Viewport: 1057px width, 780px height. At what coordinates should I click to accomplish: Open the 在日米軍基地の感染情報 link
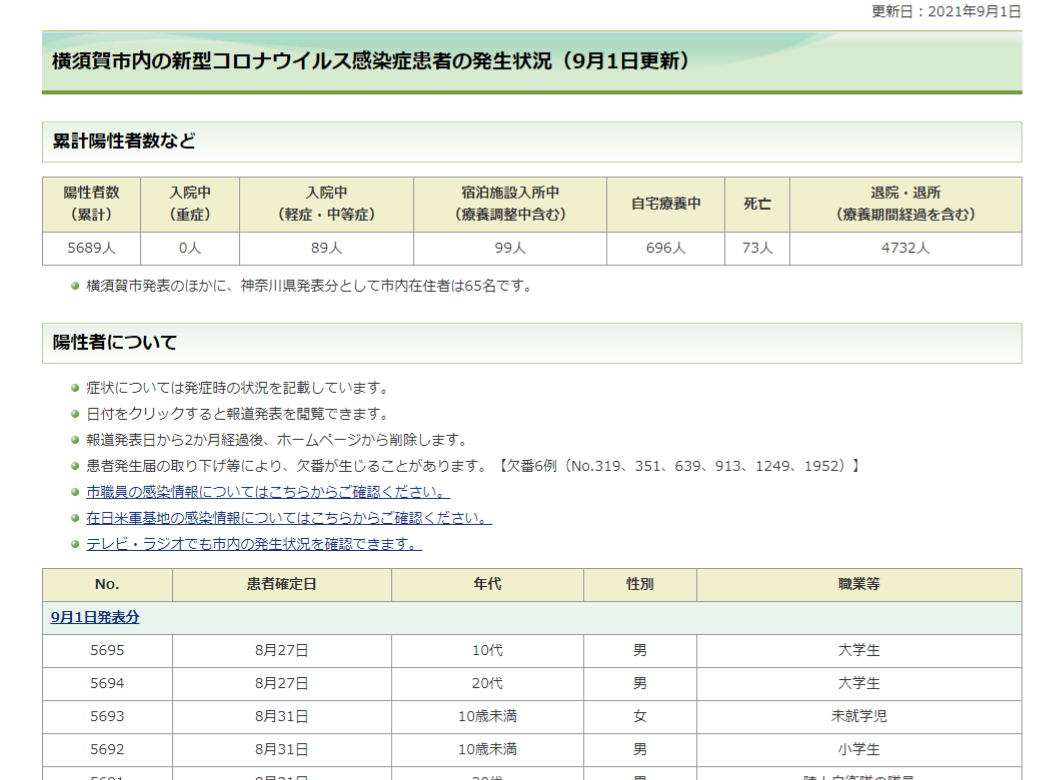point(288,518)
